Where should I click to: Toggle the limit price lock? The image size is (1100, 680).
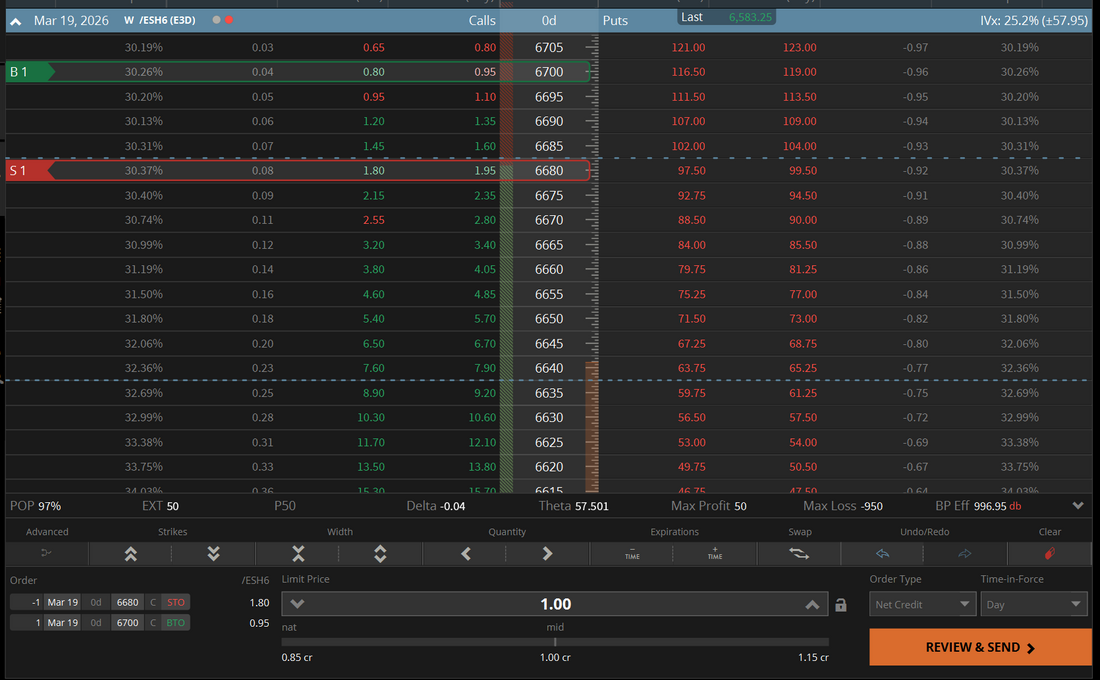coord(841,605)
